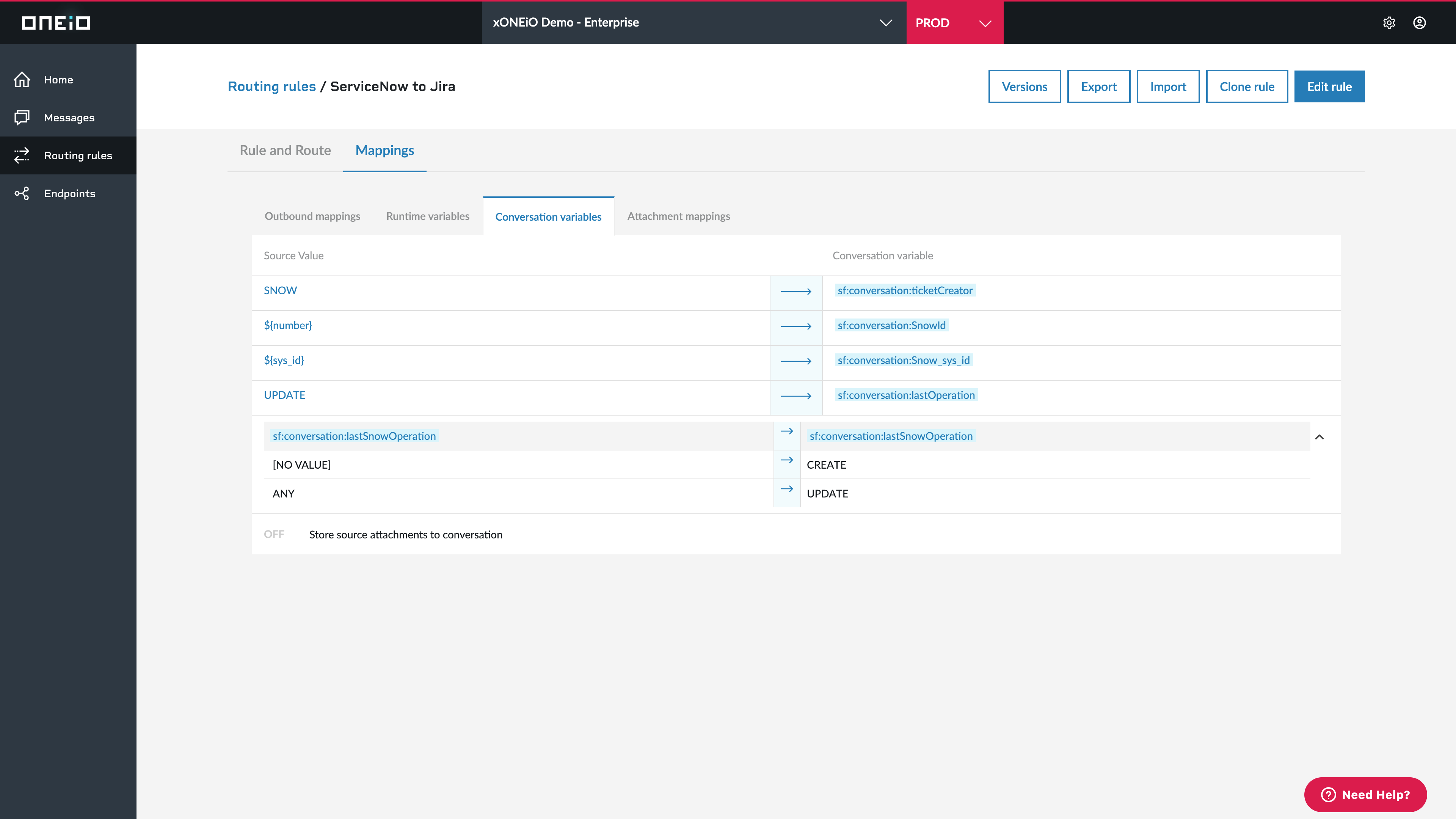
Task: Select Conversation variables tab
Action: pyautogui.click(x=548, y=217)
